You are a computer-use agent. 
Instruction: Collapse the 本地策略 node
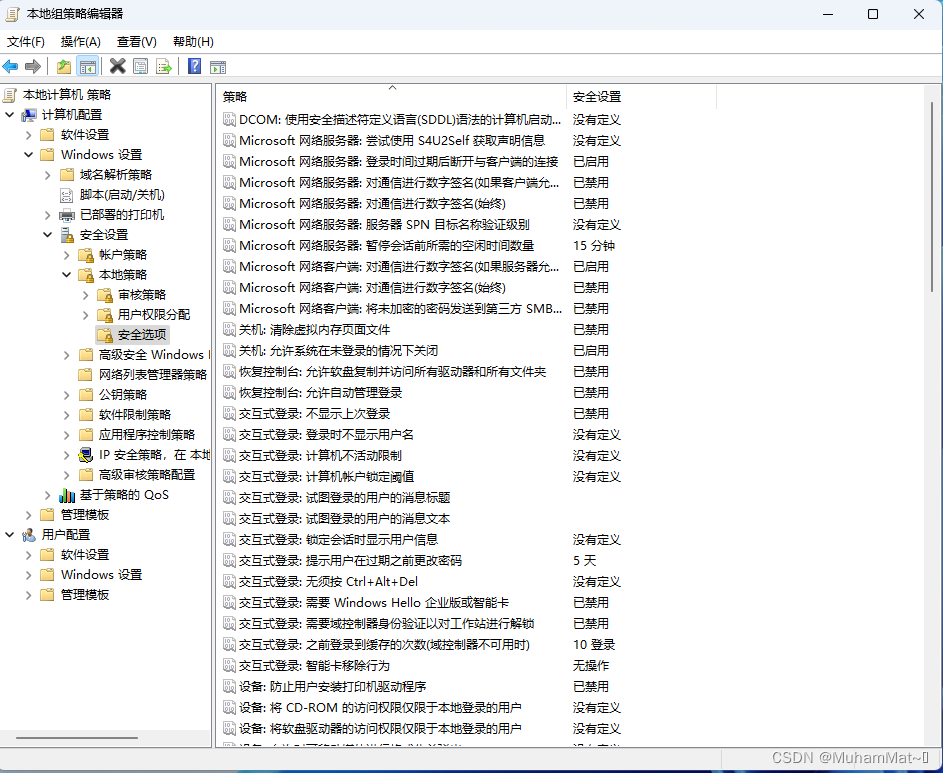pos(67,274)
